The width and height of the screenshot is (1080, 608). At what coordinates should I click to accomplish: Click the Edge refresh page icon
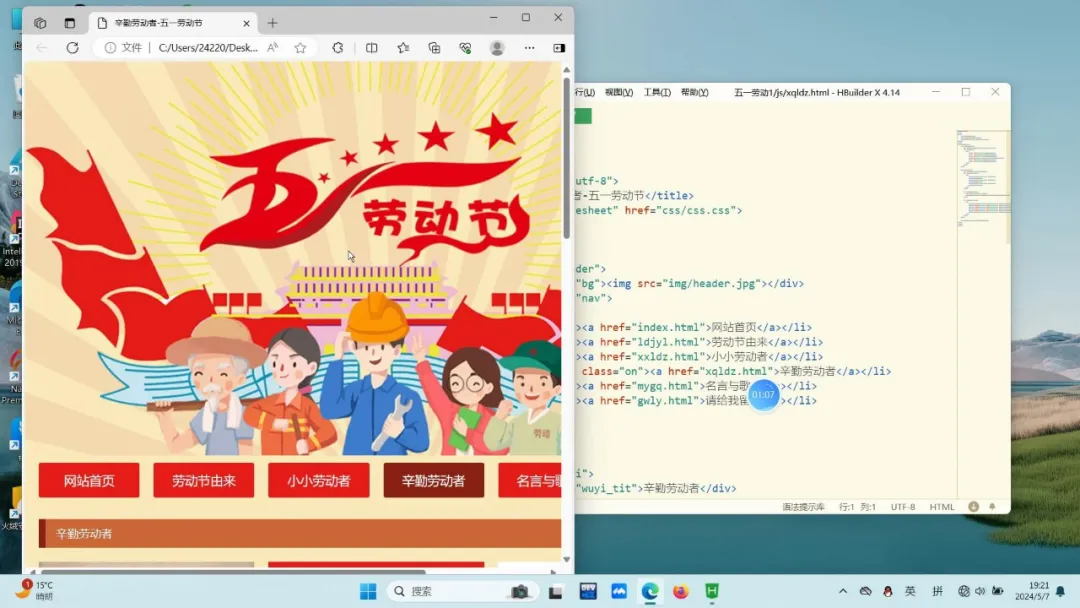pos(72,48)
